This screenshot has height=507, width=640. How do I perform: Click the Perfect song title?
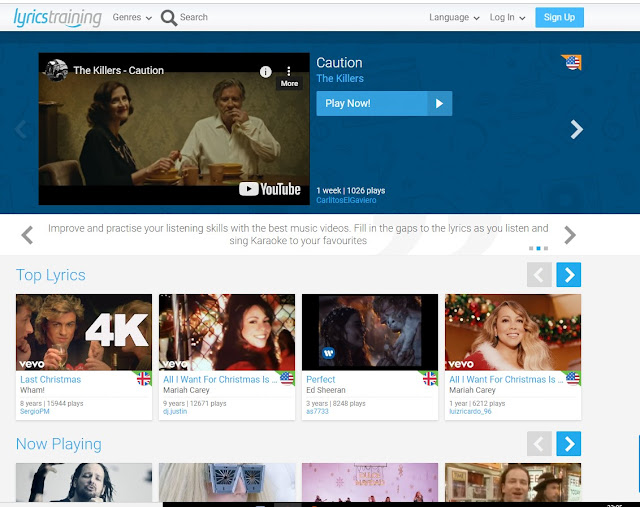click(321, 380)
